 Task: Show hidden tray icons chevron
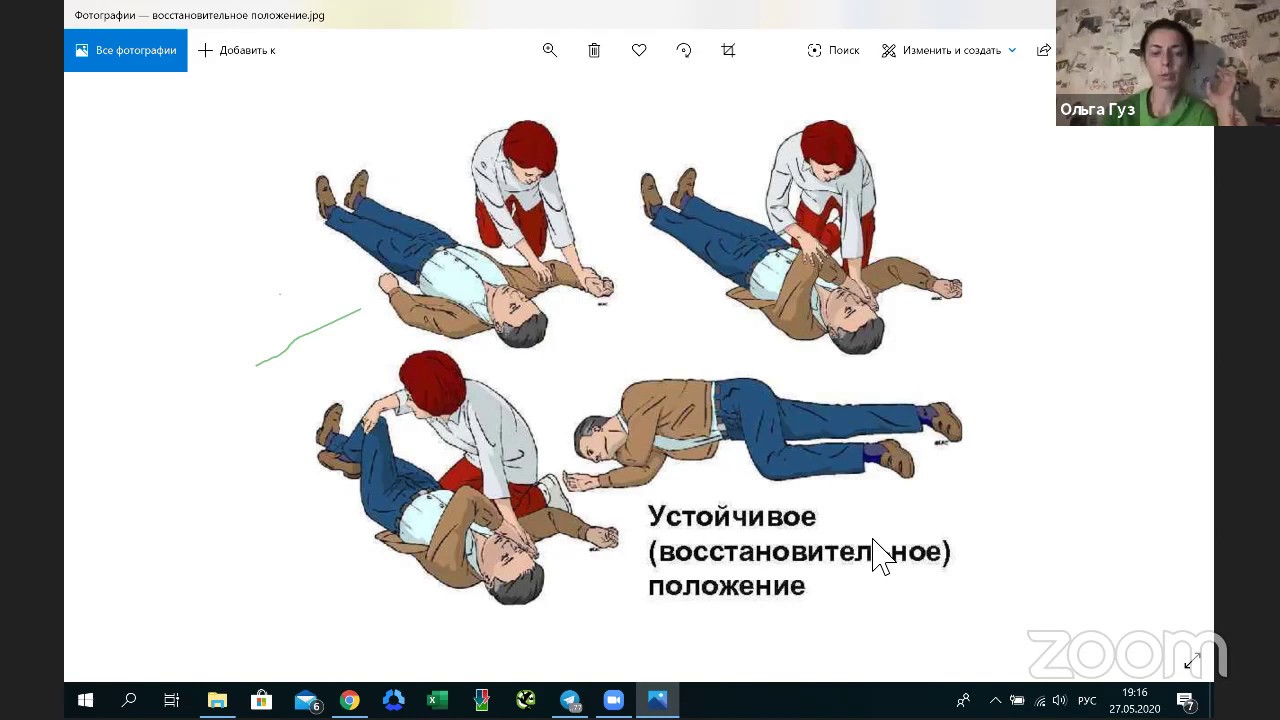coord(995,701)
